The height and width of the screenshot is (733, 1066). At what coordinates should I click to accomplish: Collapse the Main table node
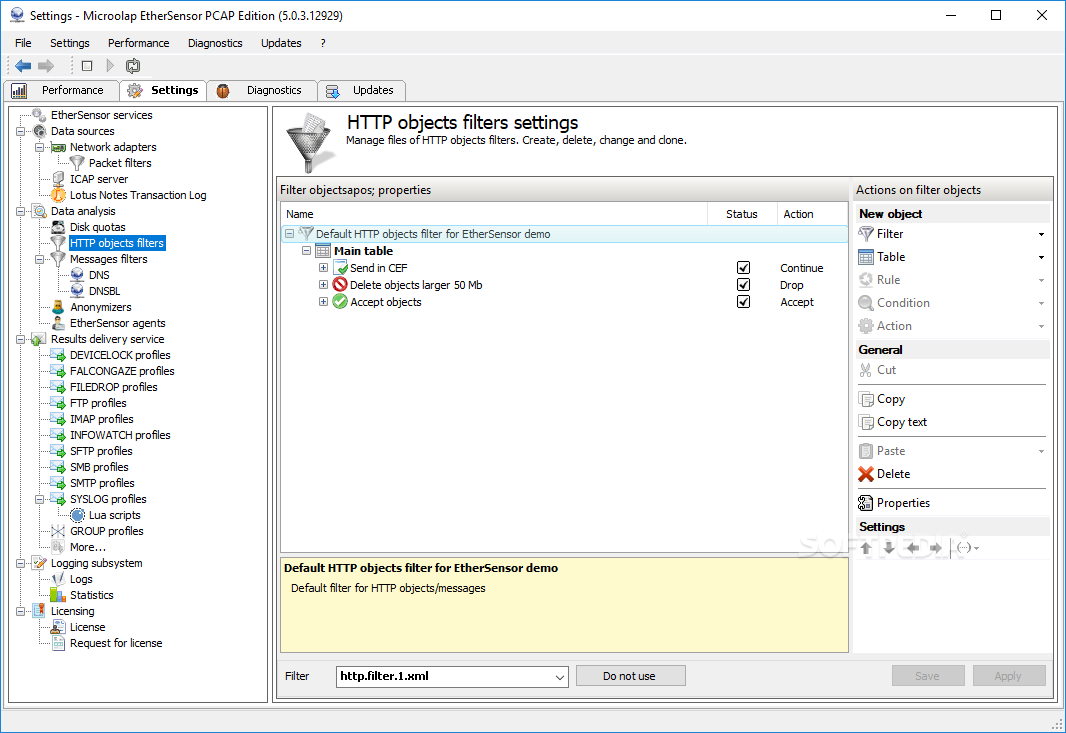coord(307,251)
